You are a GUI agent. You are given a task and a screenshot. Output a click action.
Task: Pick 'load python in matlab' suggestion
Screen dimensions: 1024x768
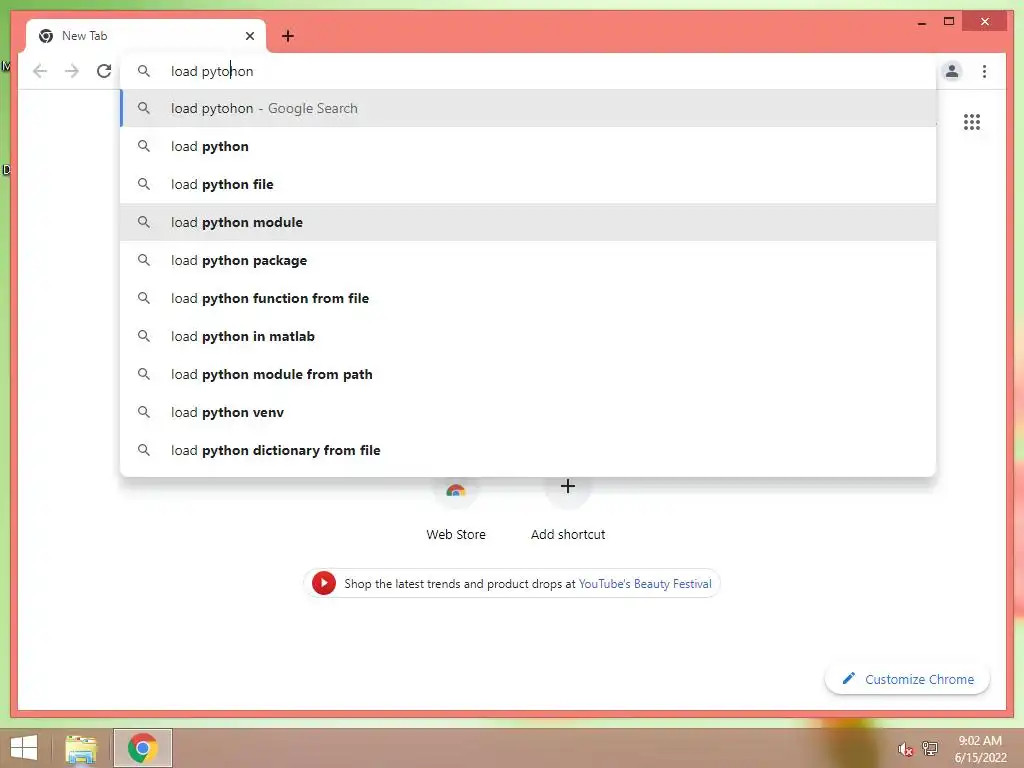[528, 336]
